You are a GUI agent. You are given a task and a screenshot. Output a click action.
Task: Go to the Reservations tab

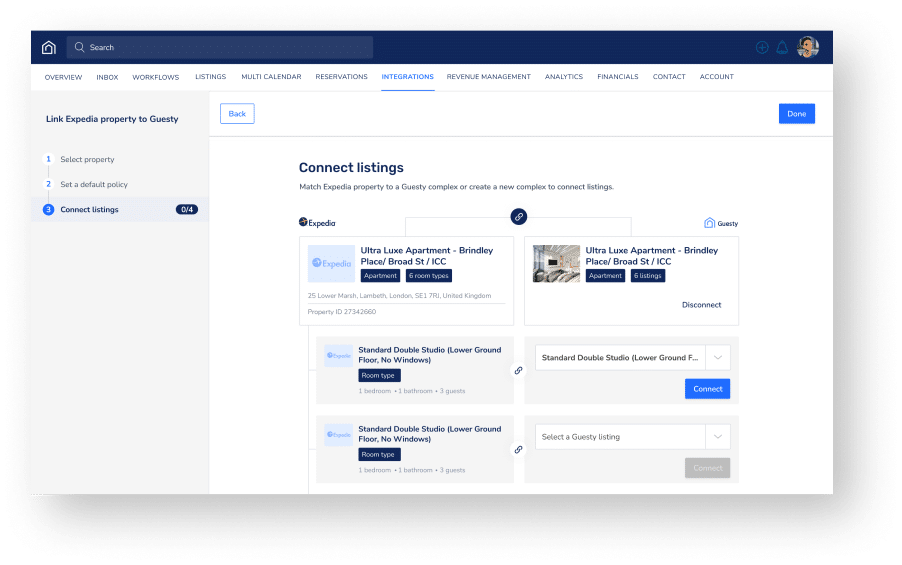[x=341, y=77]
